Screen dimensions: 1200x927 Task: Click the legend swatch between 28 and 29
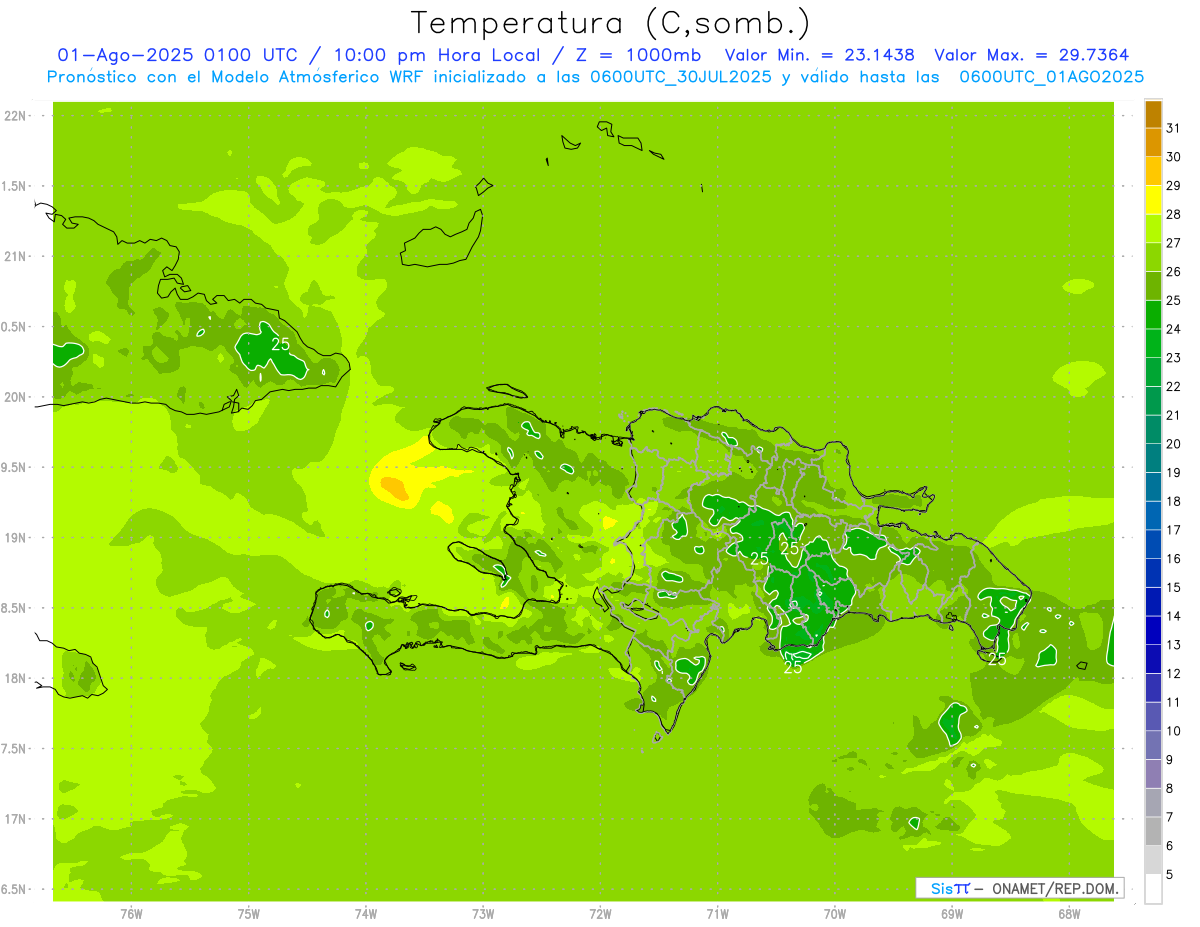1153,199
